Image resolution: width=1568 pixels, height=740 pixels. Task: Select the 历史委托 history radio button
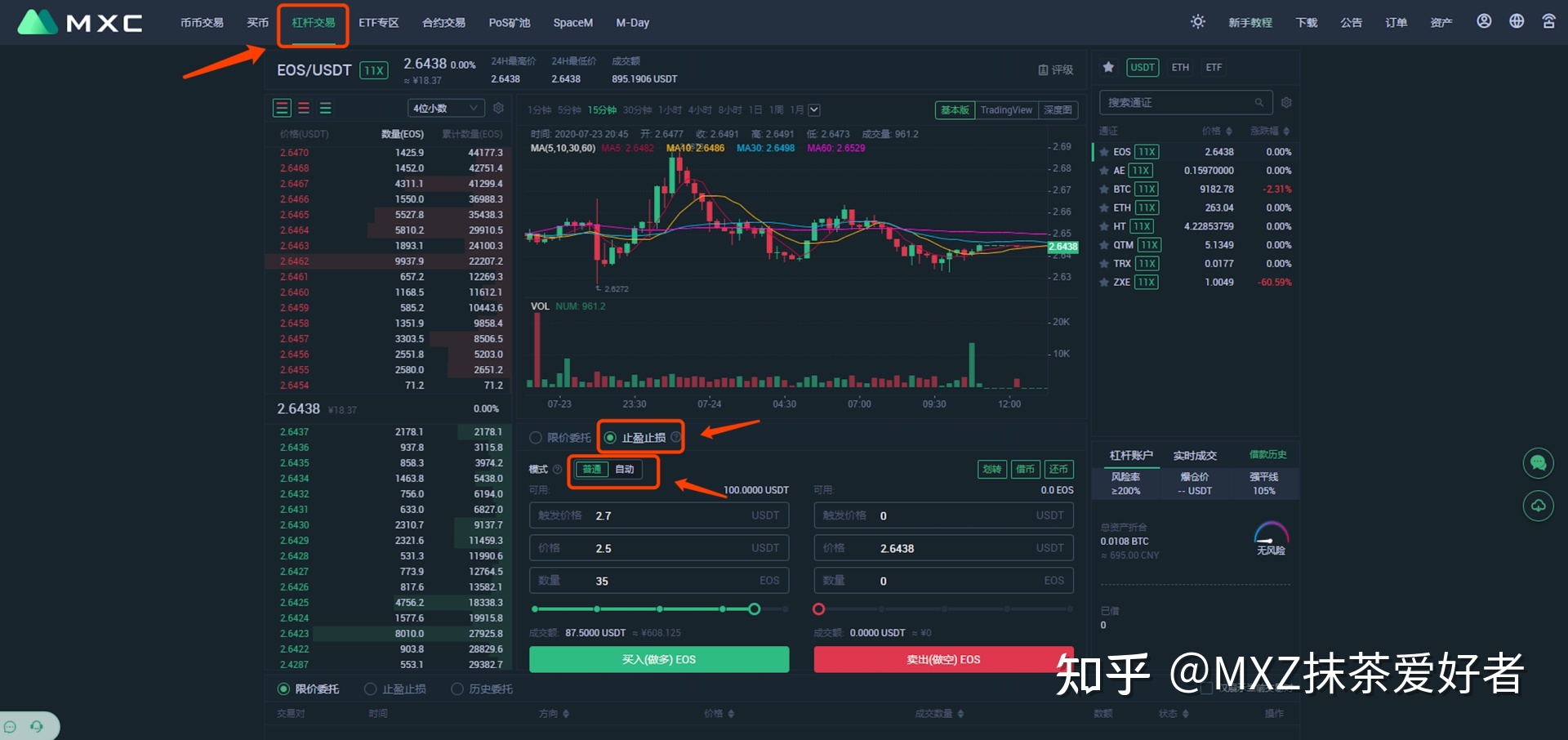point(457,689)
